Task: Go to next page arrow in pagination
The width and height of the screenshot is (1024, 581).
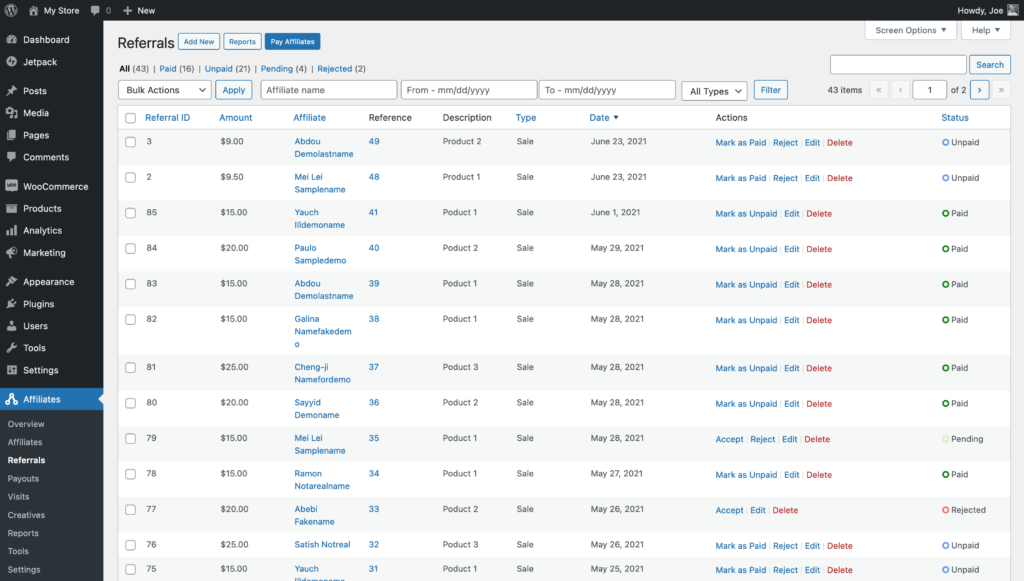Action: 980,90
